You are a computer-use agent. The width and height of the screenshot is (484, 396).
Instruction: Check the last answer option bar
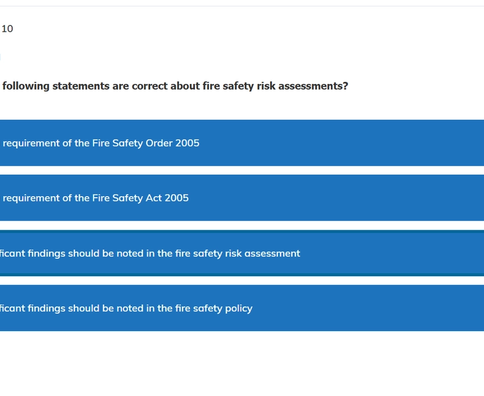[x=242, y=308]
